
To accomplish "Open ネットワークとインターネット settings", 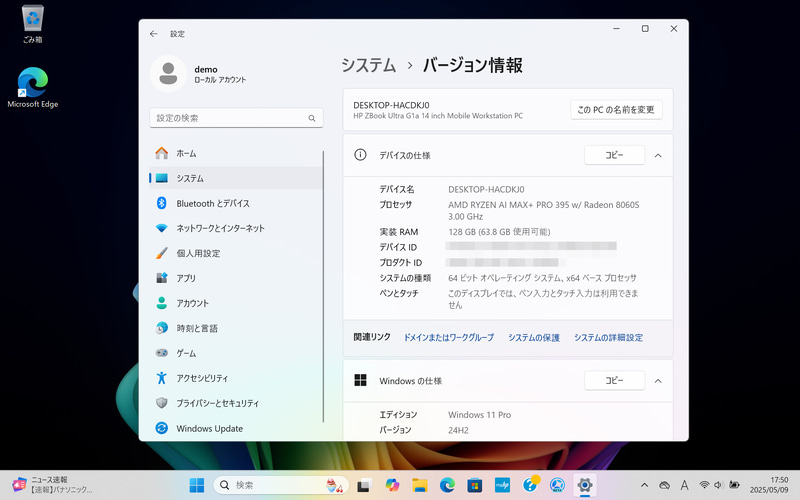I will point(236,228).
